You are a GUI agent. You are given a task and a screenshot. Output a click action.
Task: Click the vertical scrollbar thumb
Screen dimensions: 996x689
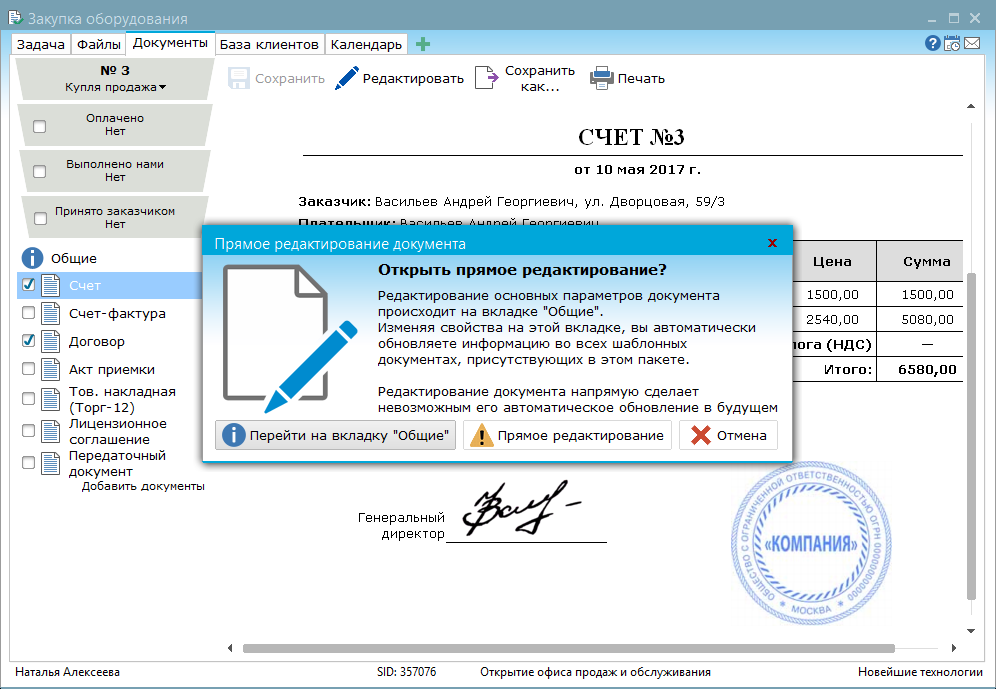tap(971, 436)
